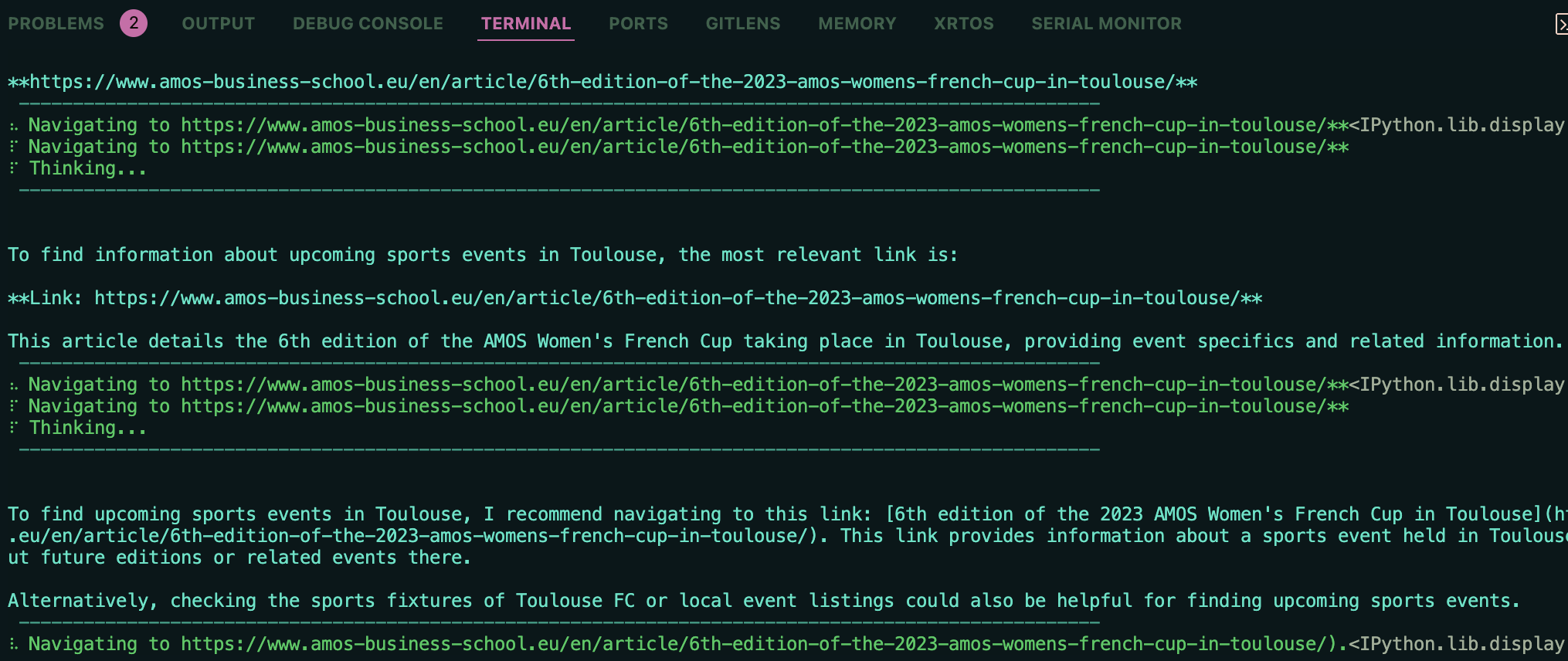
Task: View the XRTOS tab
Action: click(x=964, y=24)
